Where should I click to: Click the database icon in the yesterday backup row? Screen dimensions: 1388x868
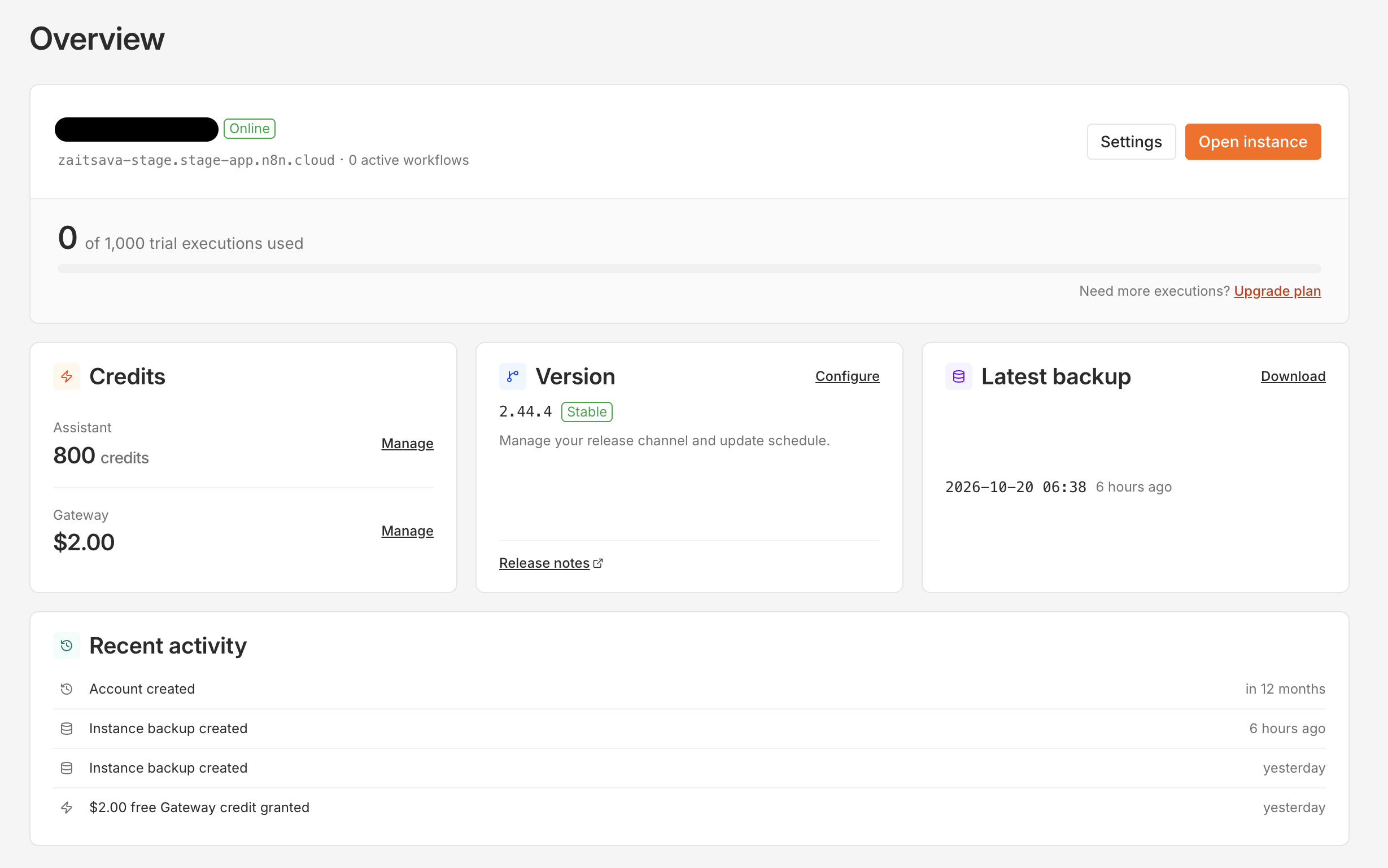[67, 768]
